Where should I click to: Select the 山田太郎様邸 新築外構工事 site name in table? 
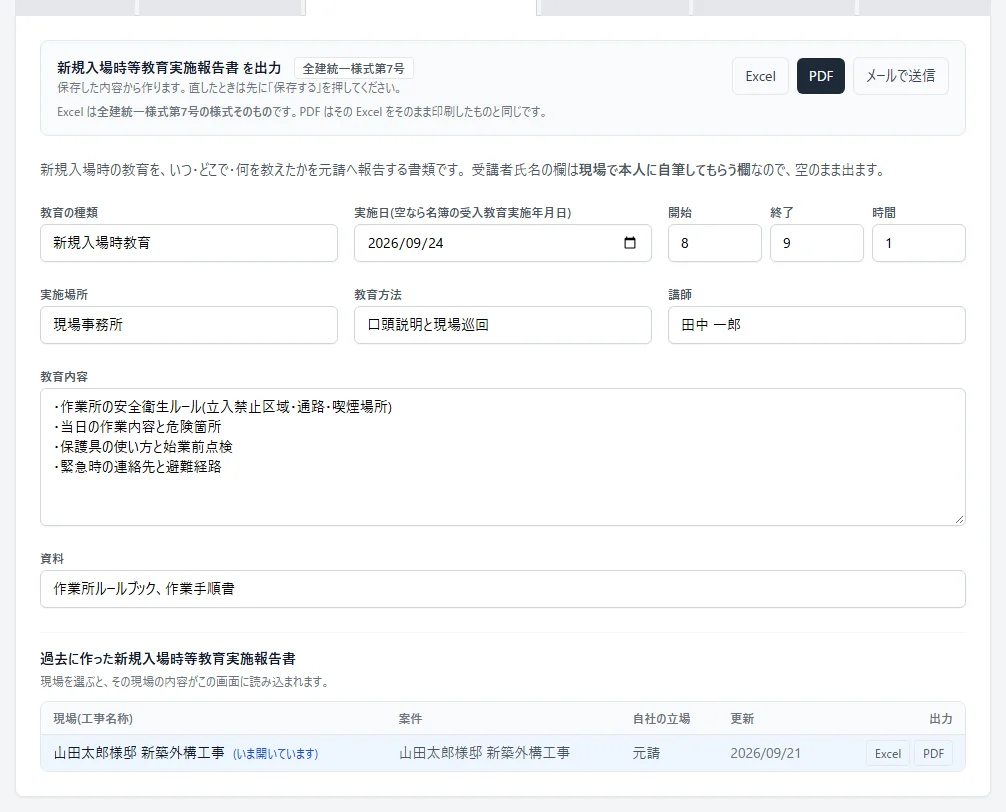(139, 753)
